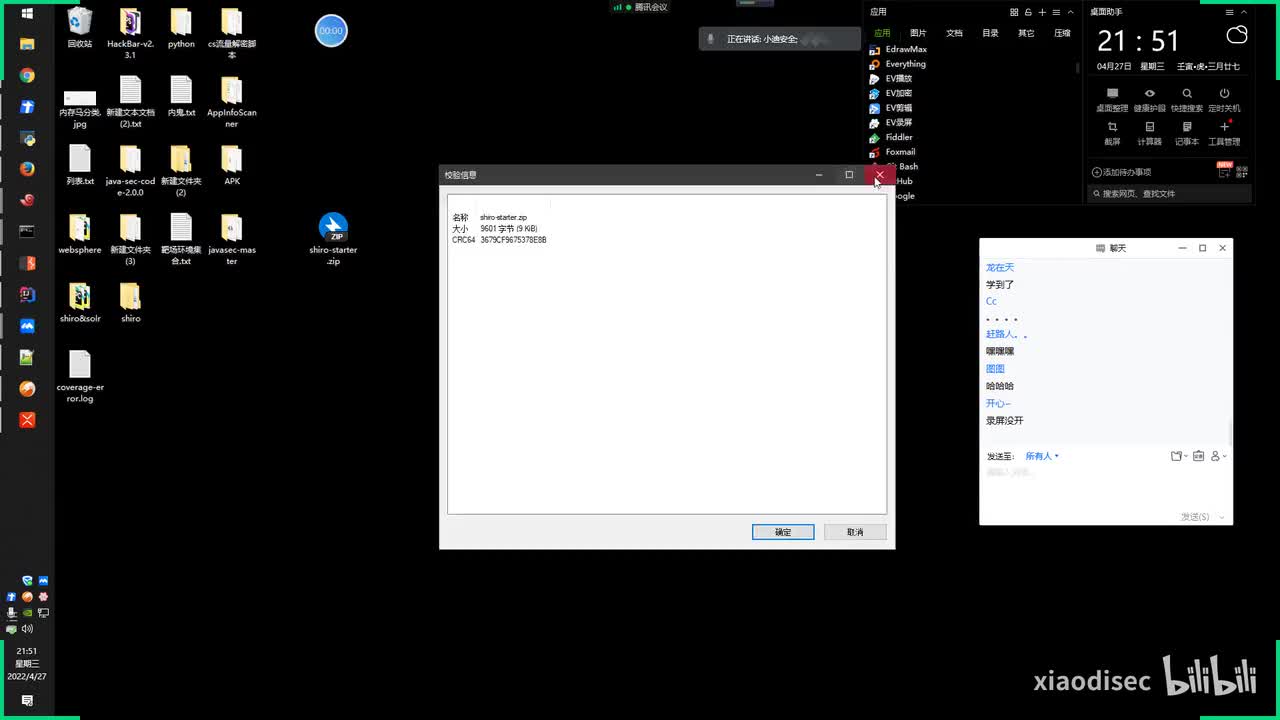
Task: Launch Firefox from the taskbar
Action: [27, 169]
